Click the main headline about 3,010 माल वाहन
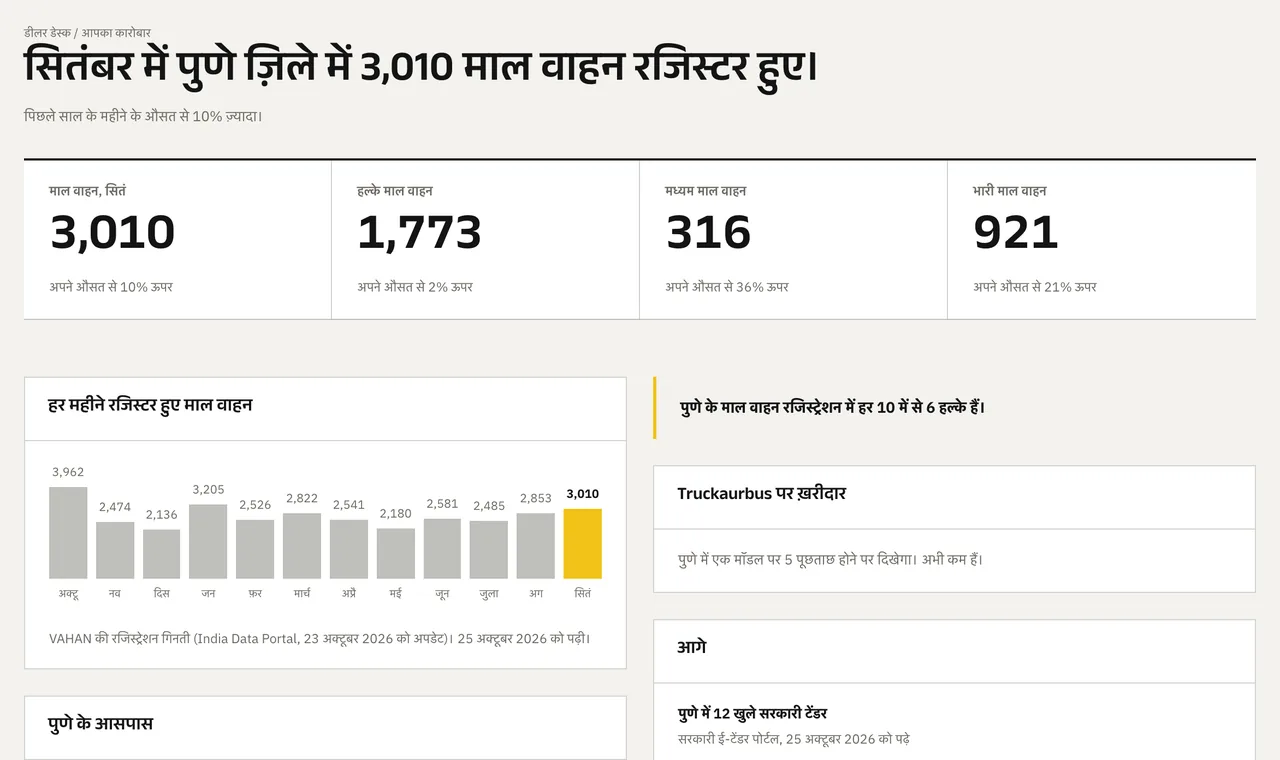The width and height of the screenshot is (1280, 760). [420, 68]
